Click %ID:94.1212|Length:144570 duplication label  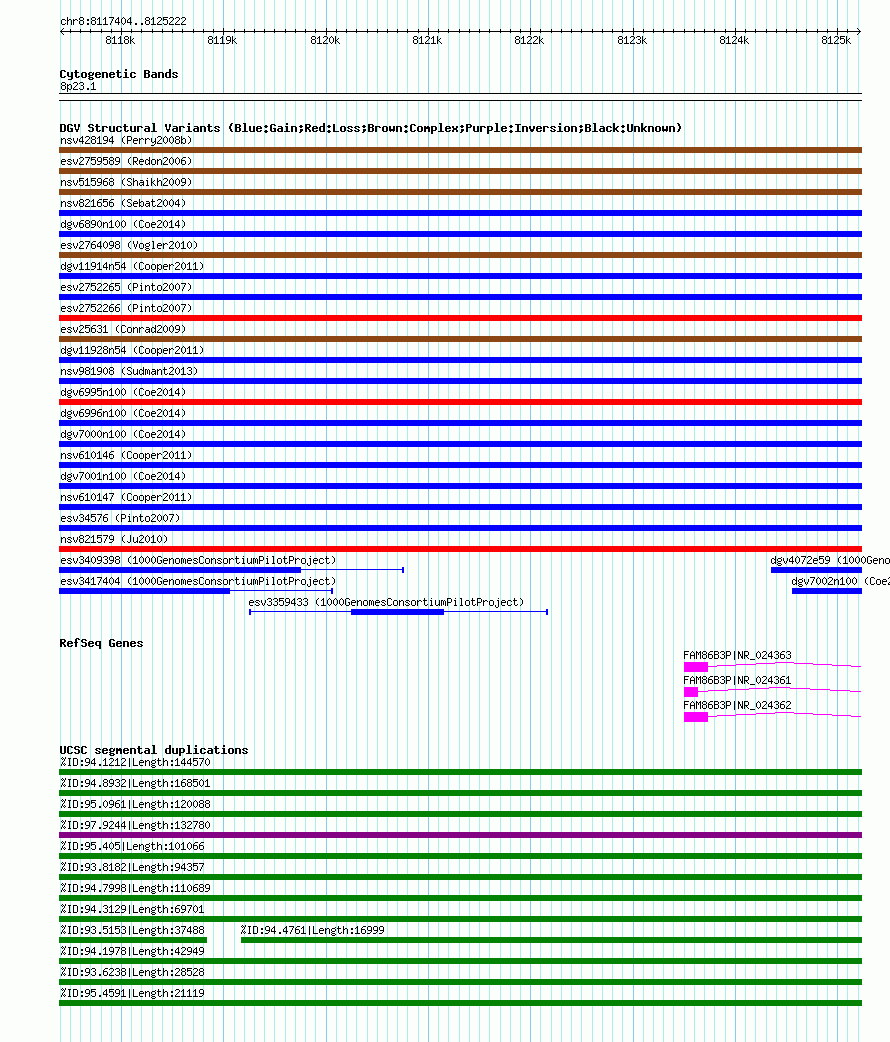click(x=135, y=762)
